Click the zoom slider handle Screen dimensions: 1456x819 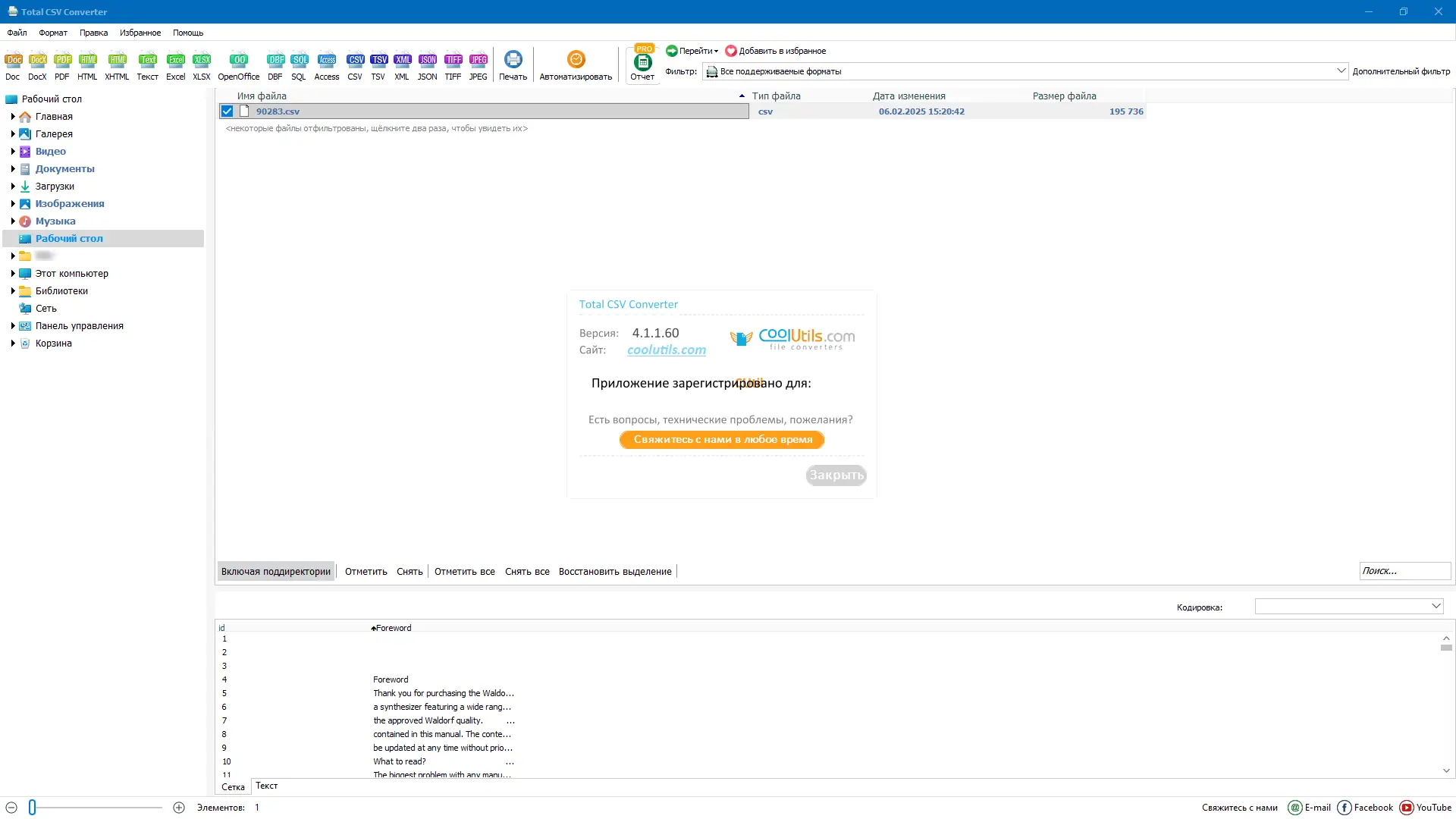coord(33,808)
